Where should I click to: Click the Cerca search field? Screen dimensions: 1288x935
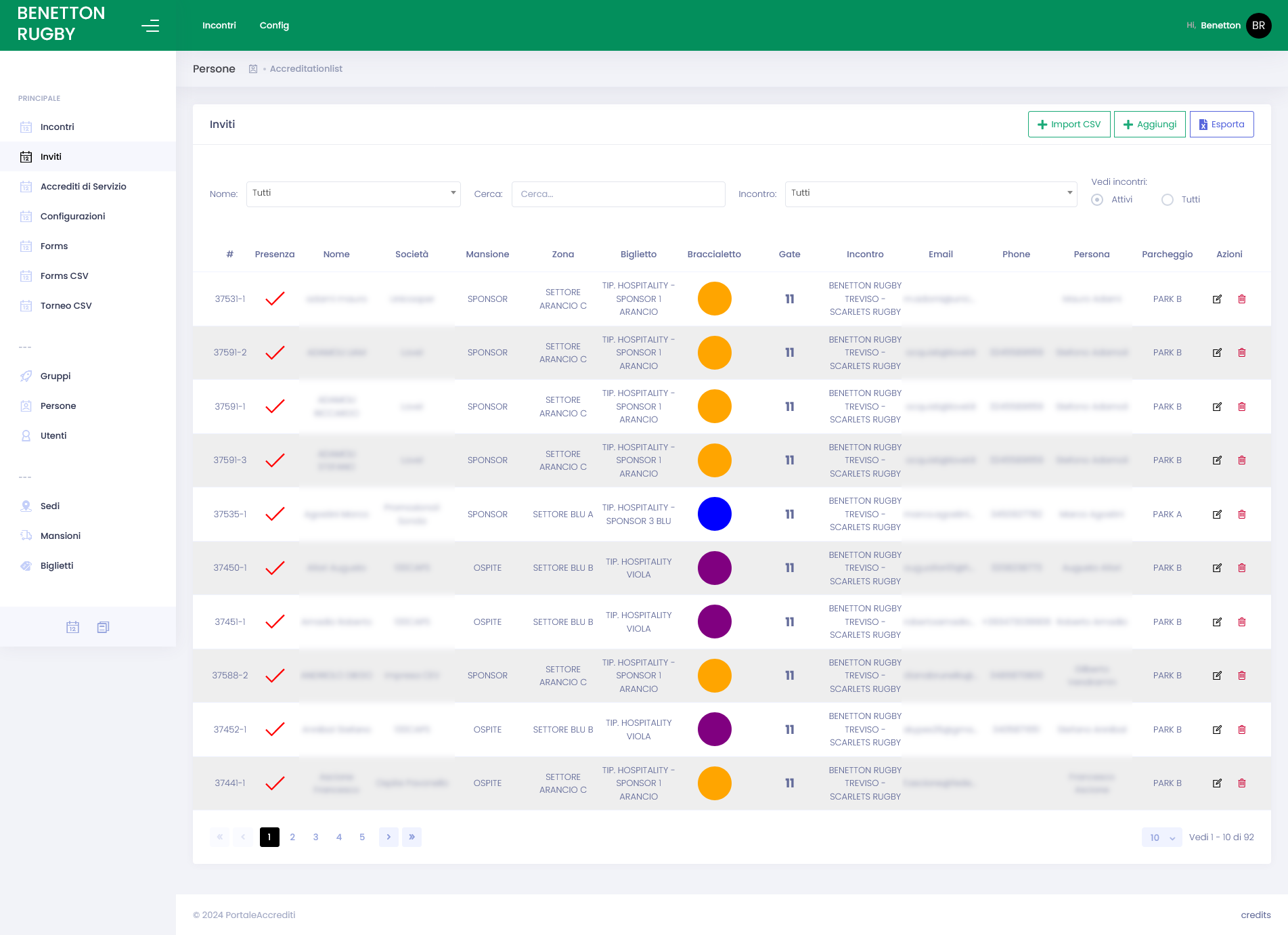pyautogui.click(x=618, y=194)
